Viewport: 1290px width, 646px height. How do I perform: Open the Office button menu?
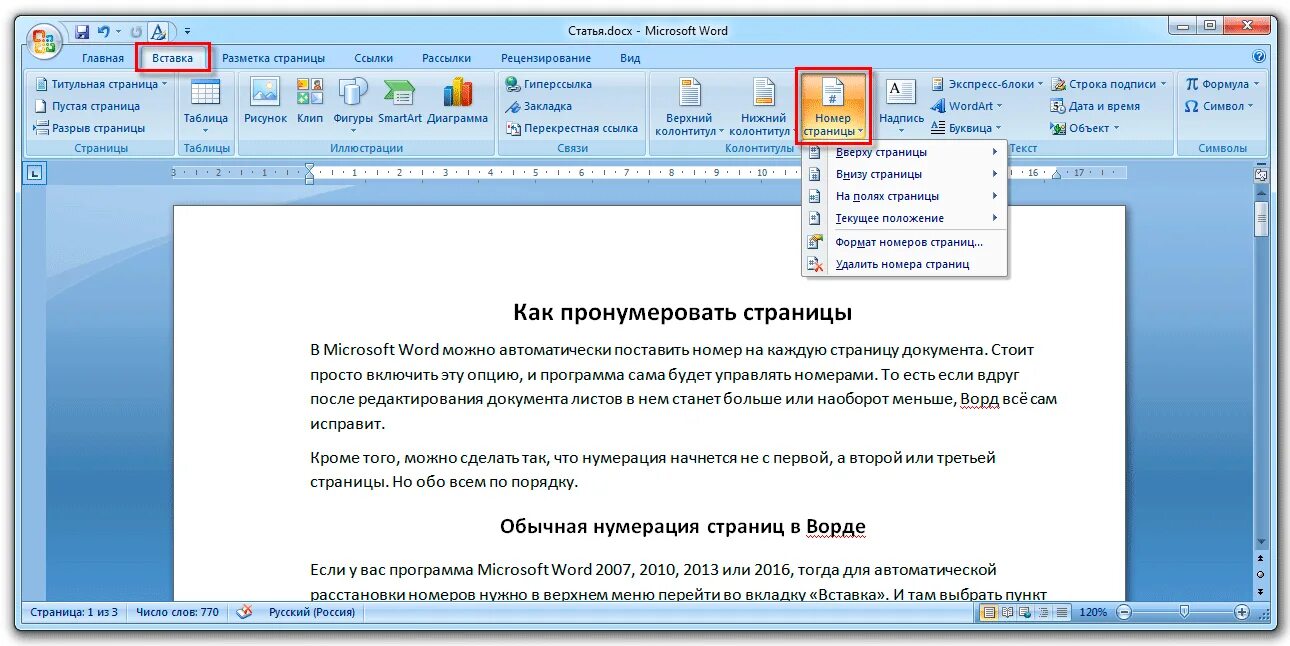point(45,42)
